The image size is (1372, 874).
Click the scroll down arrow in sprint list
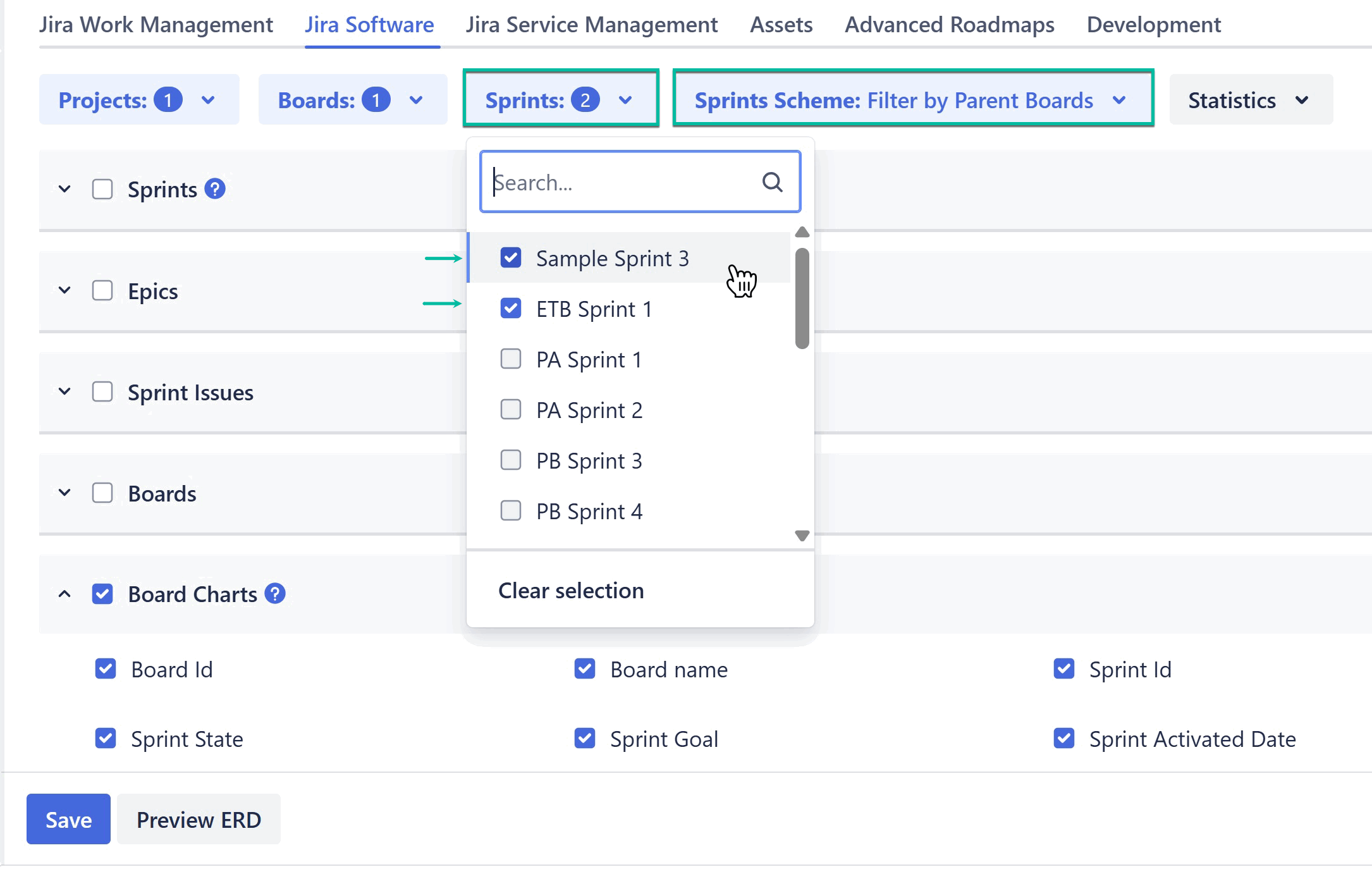coord(802,536)
